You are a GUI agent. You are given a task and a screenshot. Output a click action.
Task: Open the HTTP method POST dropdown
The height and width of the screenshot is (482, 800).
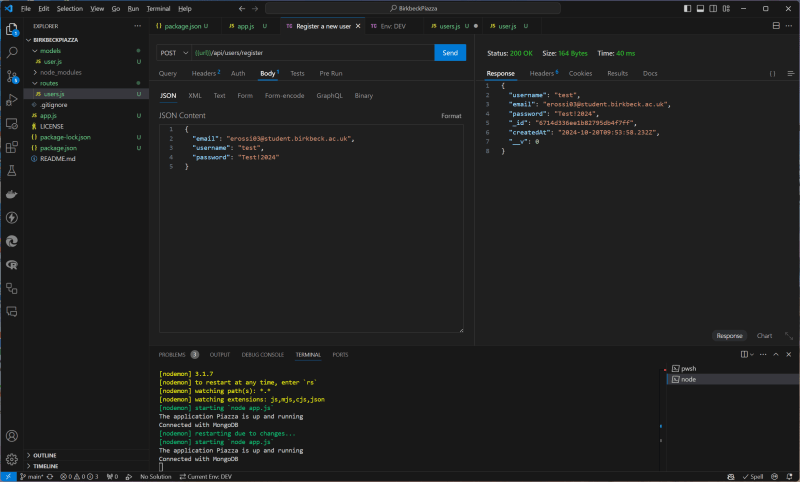(174, 53)
